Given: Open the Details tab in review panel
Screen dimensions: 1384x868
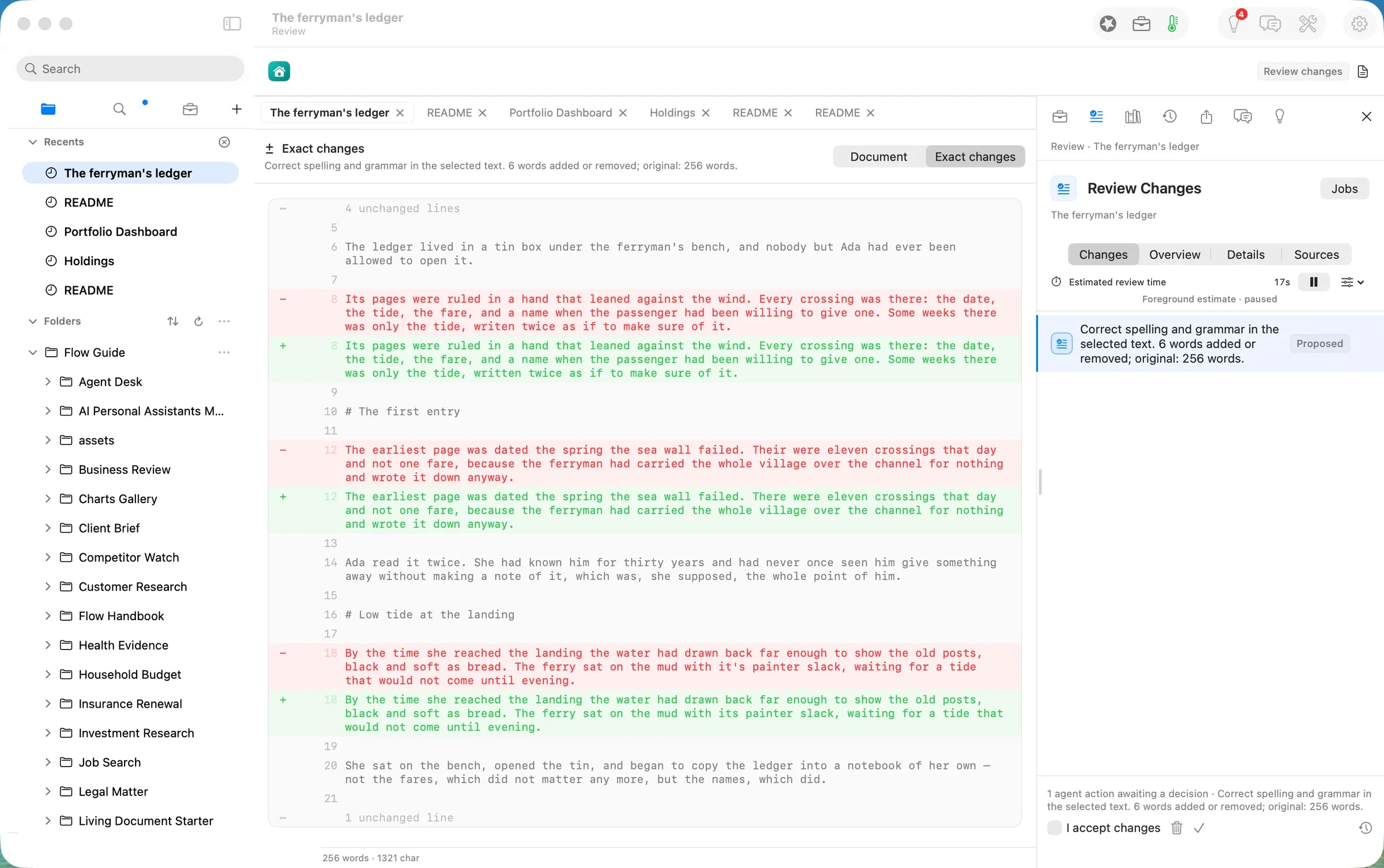Looking at the screenshot, I should [x=1246, y=255].
